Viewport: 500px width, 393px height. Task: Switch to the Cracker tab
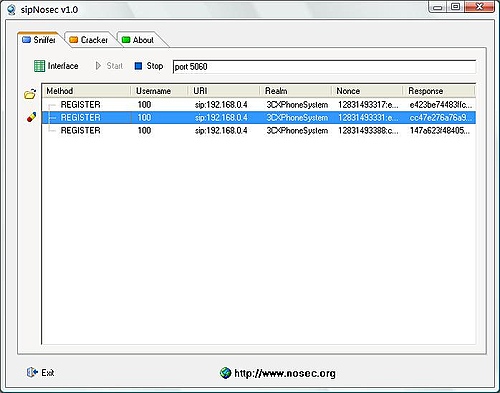pos(88,40)
